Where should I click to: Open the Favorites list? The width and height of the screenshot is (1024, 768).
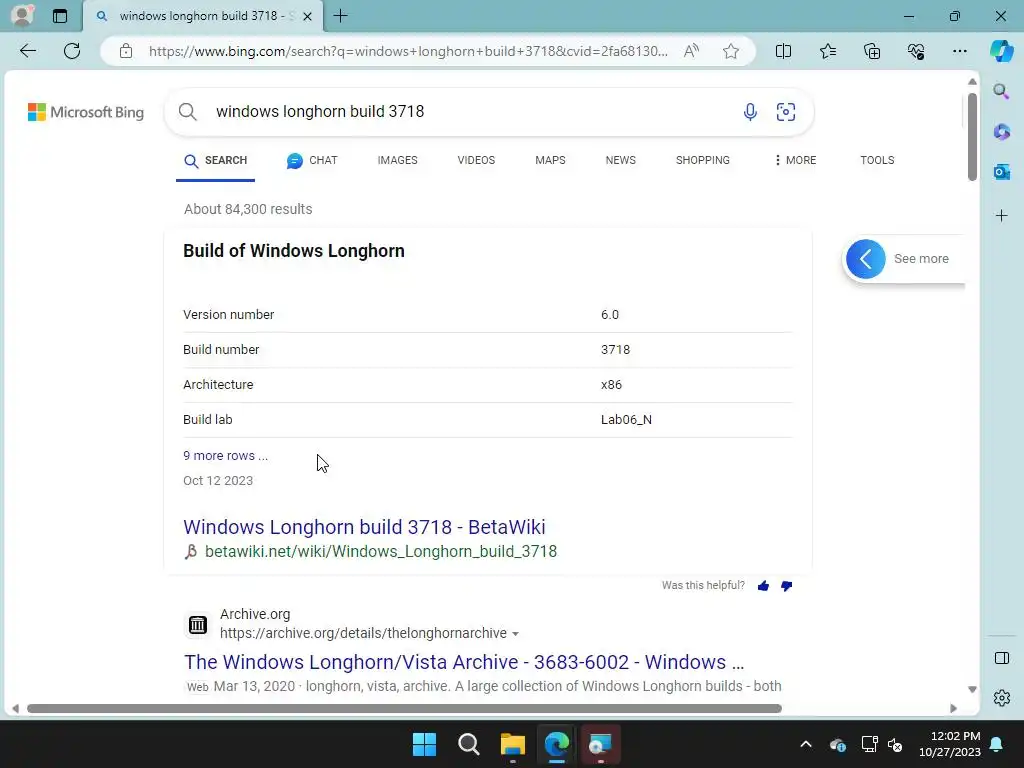(x=827, y=51)
